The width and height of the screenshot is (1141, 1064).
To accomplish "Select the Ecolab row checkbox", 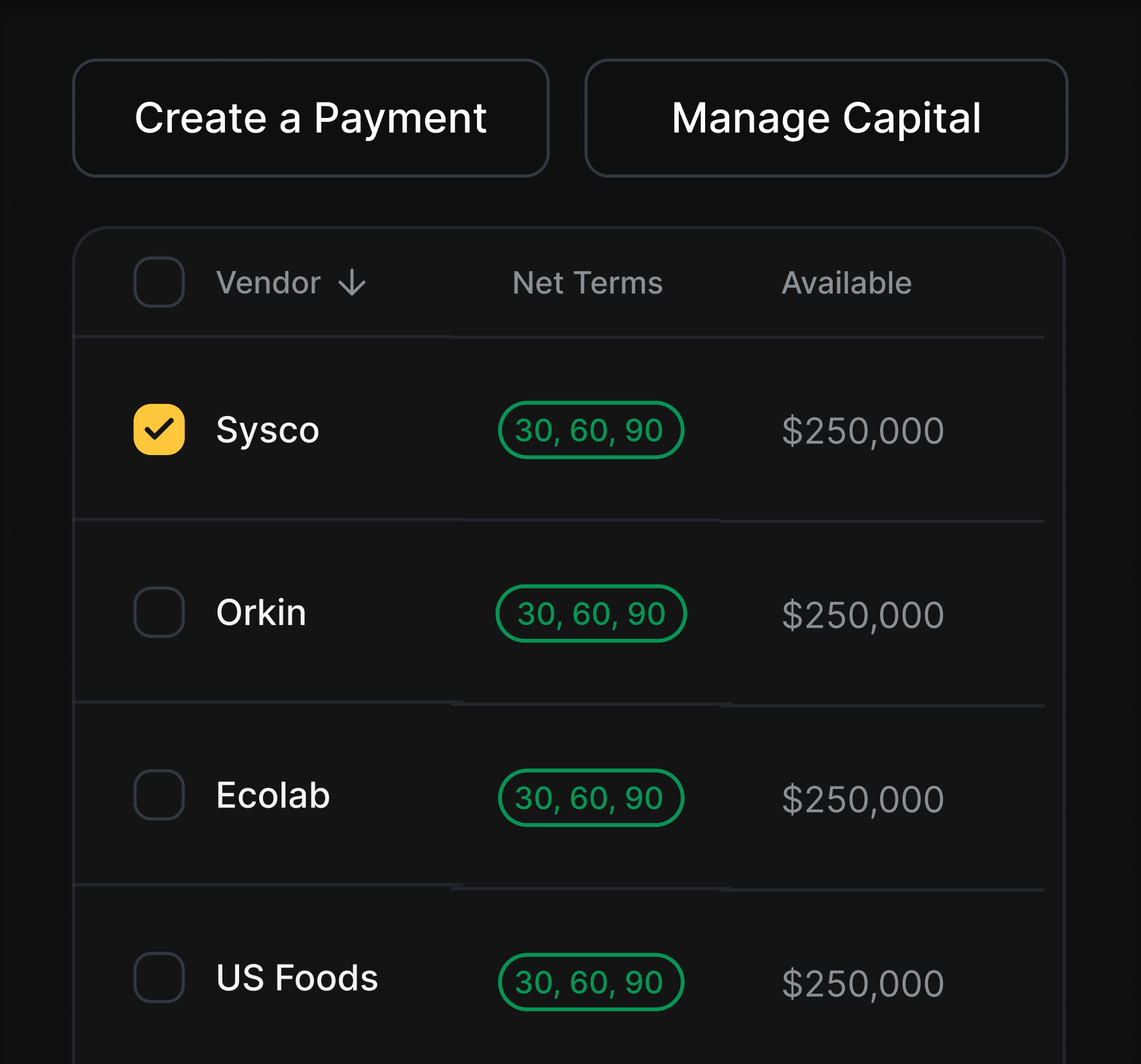I will [x=159, y=795].
